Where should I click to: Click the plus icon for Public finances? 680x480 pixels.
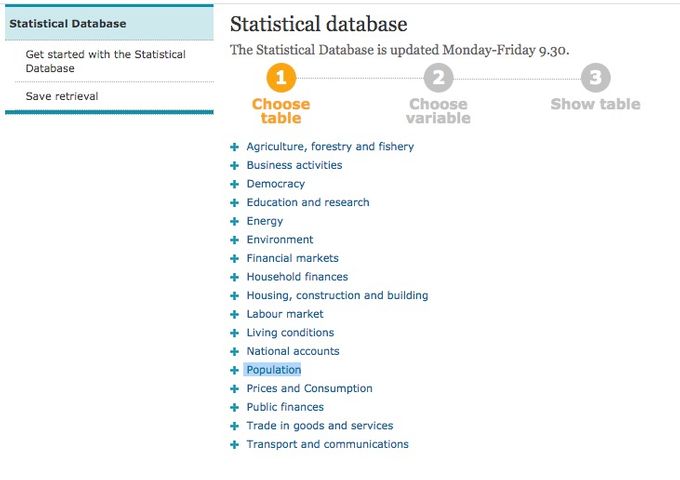pyautogui.click(x=234, y=408)
